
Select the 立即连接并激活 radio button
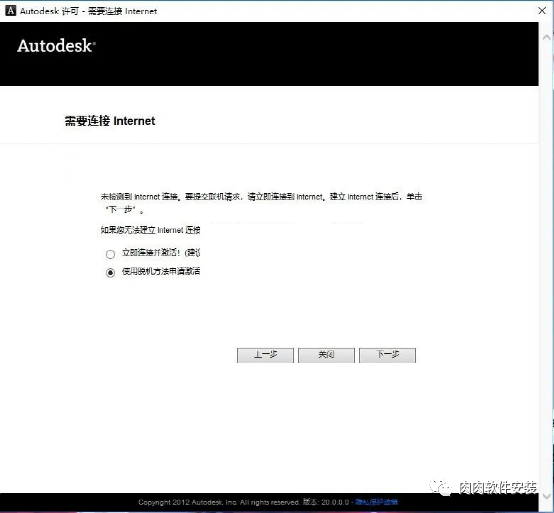pos(111,254)
